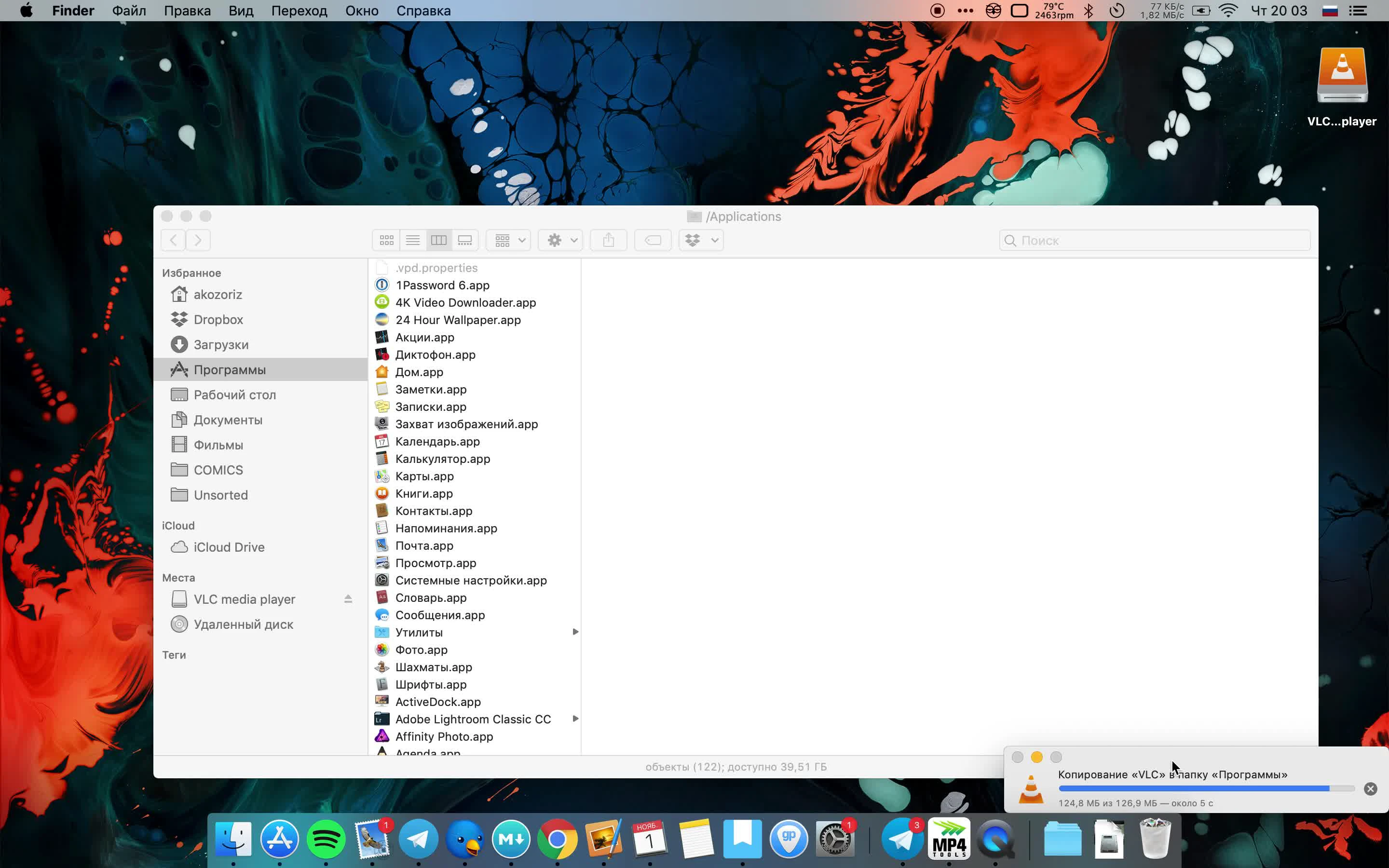Viewport: 1389px width, 868px height.
Task: Open the Переход menu
Action: click(299, 11)
